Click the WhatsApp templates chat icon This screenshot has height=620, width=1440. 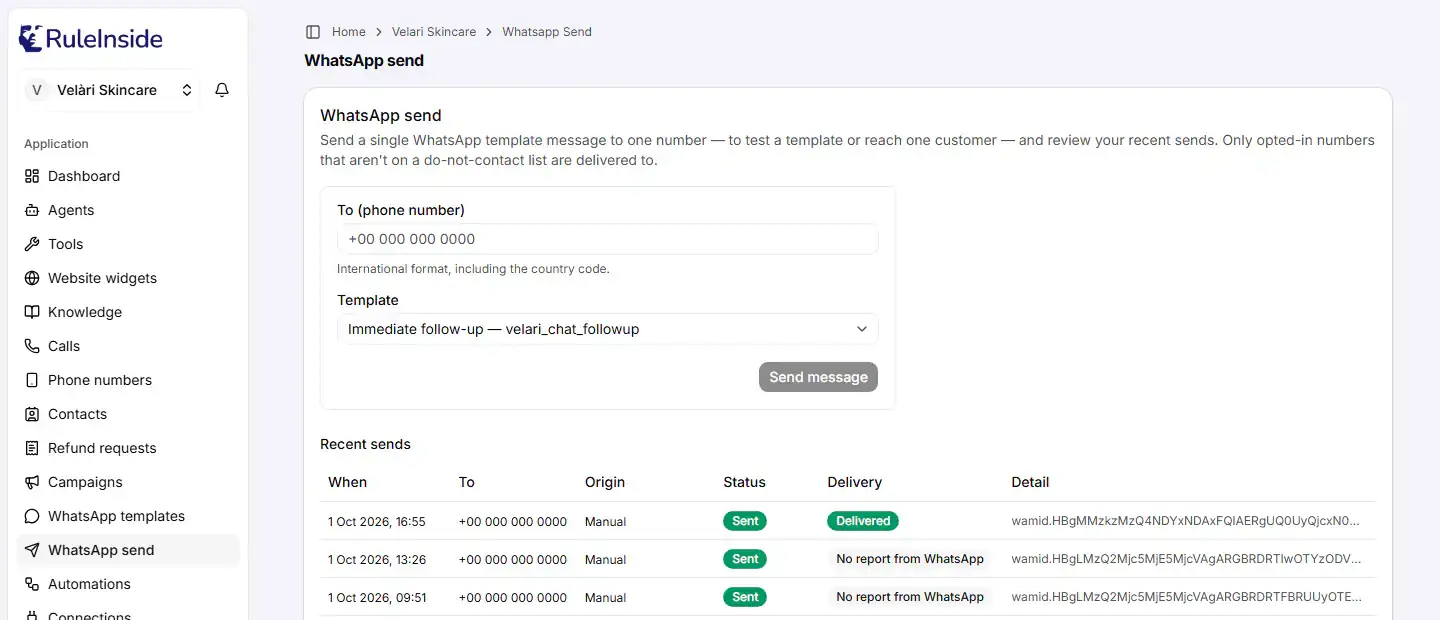point(32,516)
